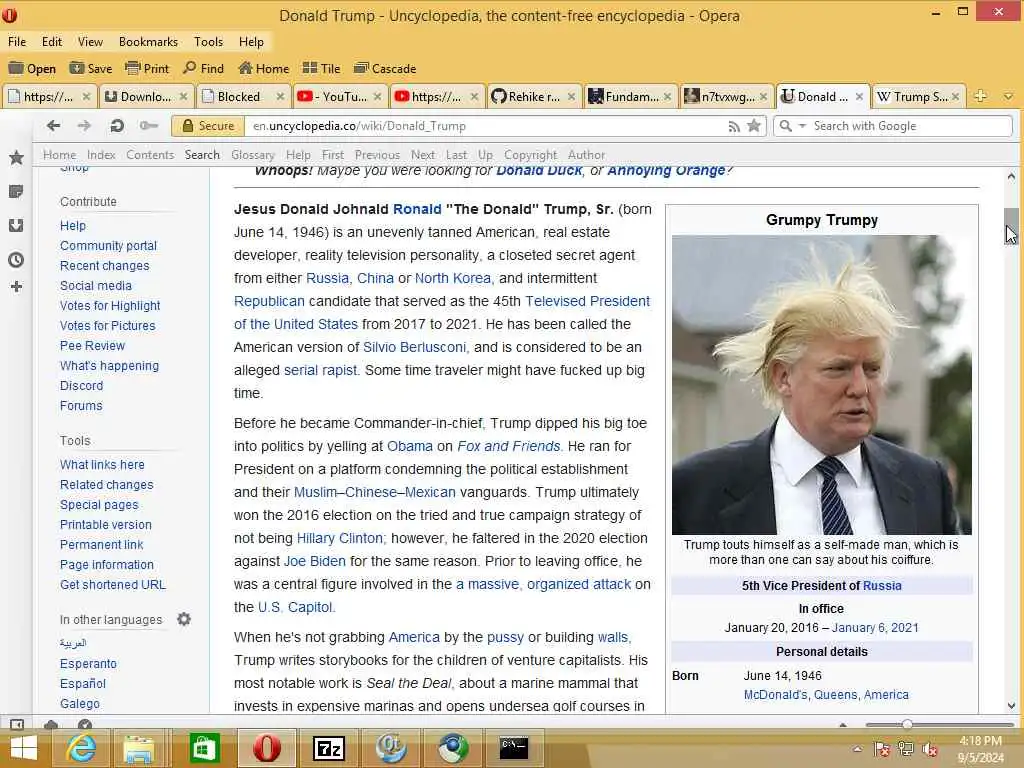The image size is (1024, 768).
Task: Save the page via the Save button
Action: pos(91,69)
